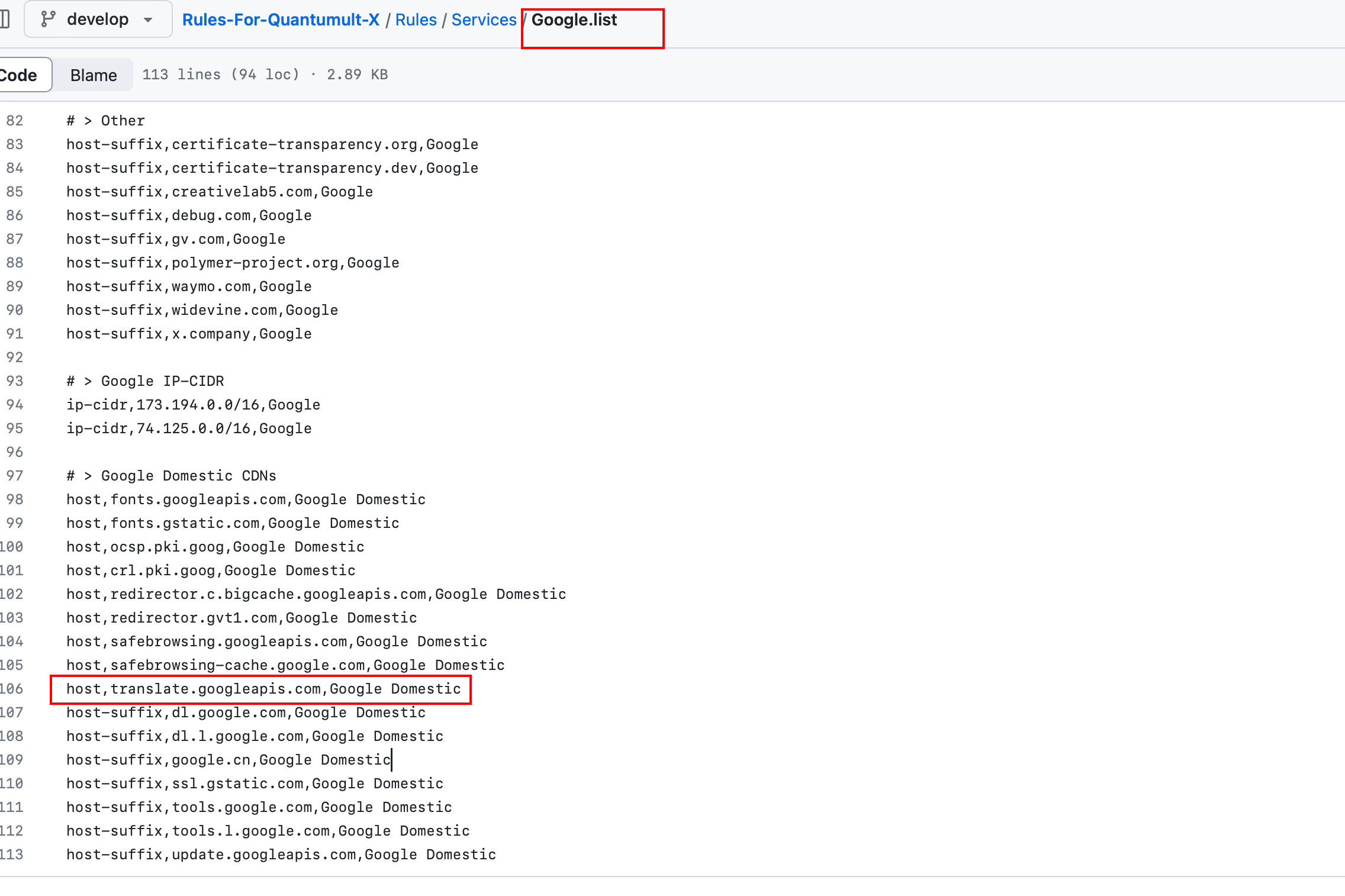Click the waymo.com host-suffix line

(189, 286)
